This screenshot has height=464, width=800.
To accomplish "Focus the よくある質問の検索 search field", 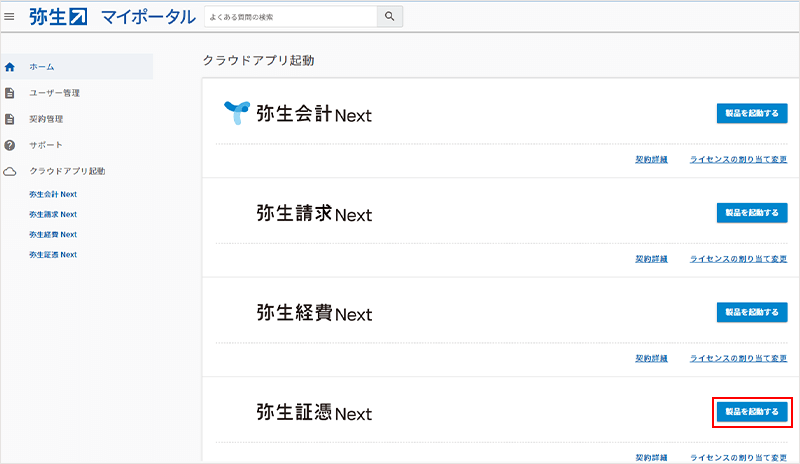I will (x=291, y=16).
